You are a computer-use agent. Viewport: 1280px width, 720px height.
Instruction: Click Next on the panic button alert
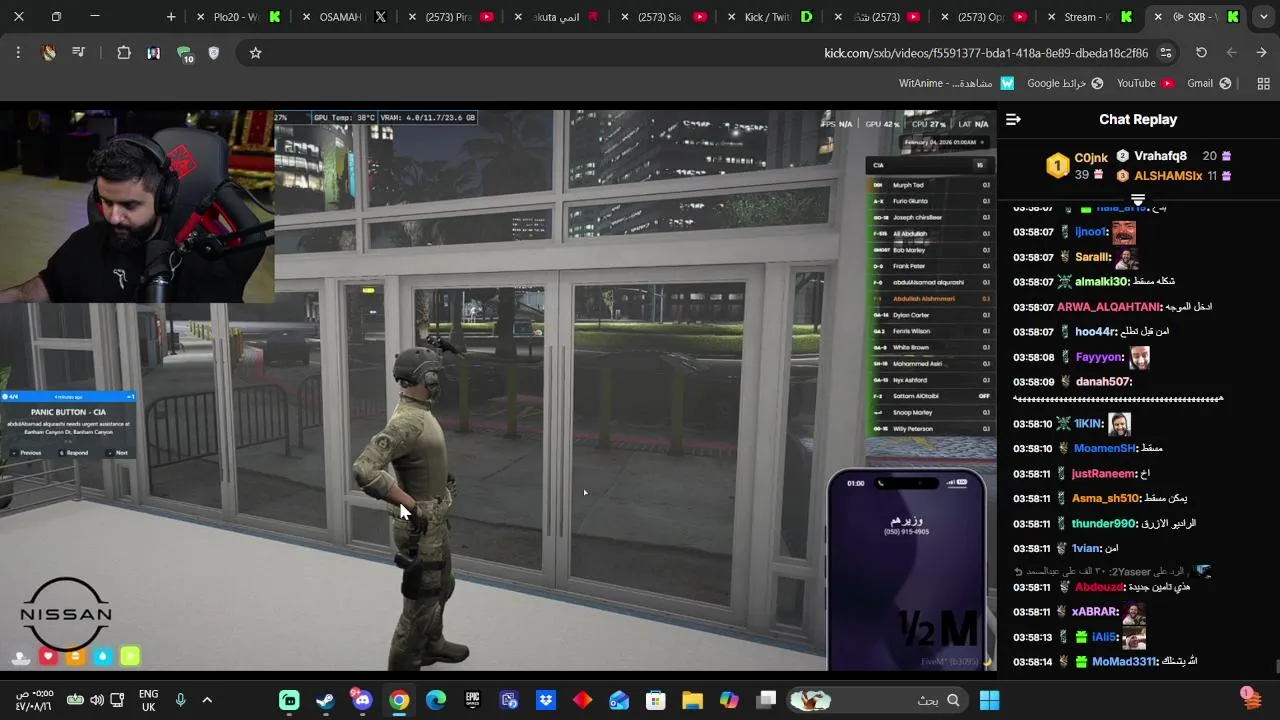point(118,453)
